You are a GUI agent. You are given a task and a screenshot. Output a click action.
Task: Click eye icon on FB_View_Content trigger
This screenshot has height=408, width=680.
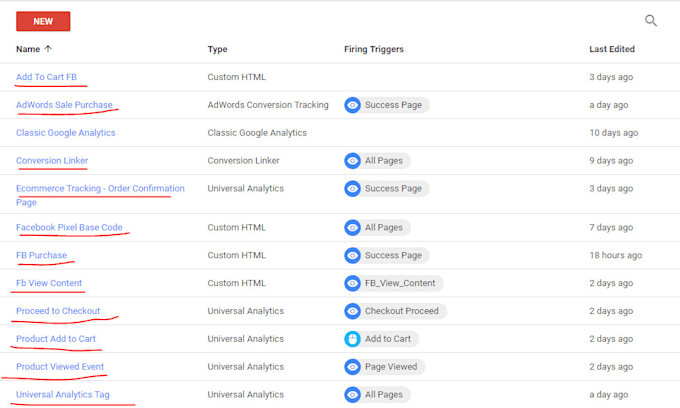point(352,283)
